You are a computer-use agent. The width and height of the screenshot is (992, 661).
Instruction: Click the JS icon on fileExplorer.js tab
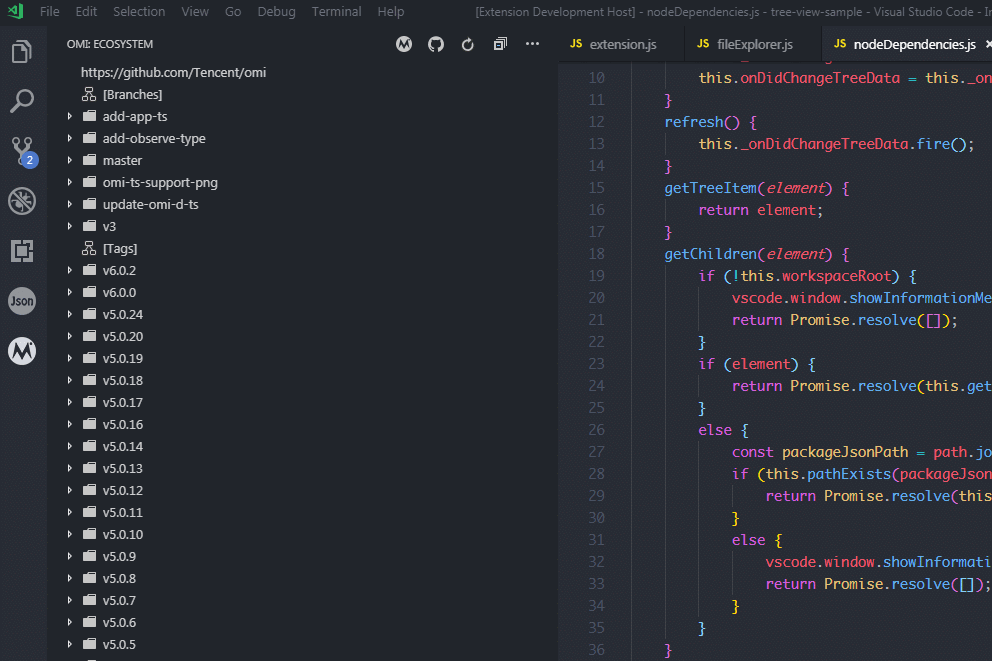tap(703, 44)
